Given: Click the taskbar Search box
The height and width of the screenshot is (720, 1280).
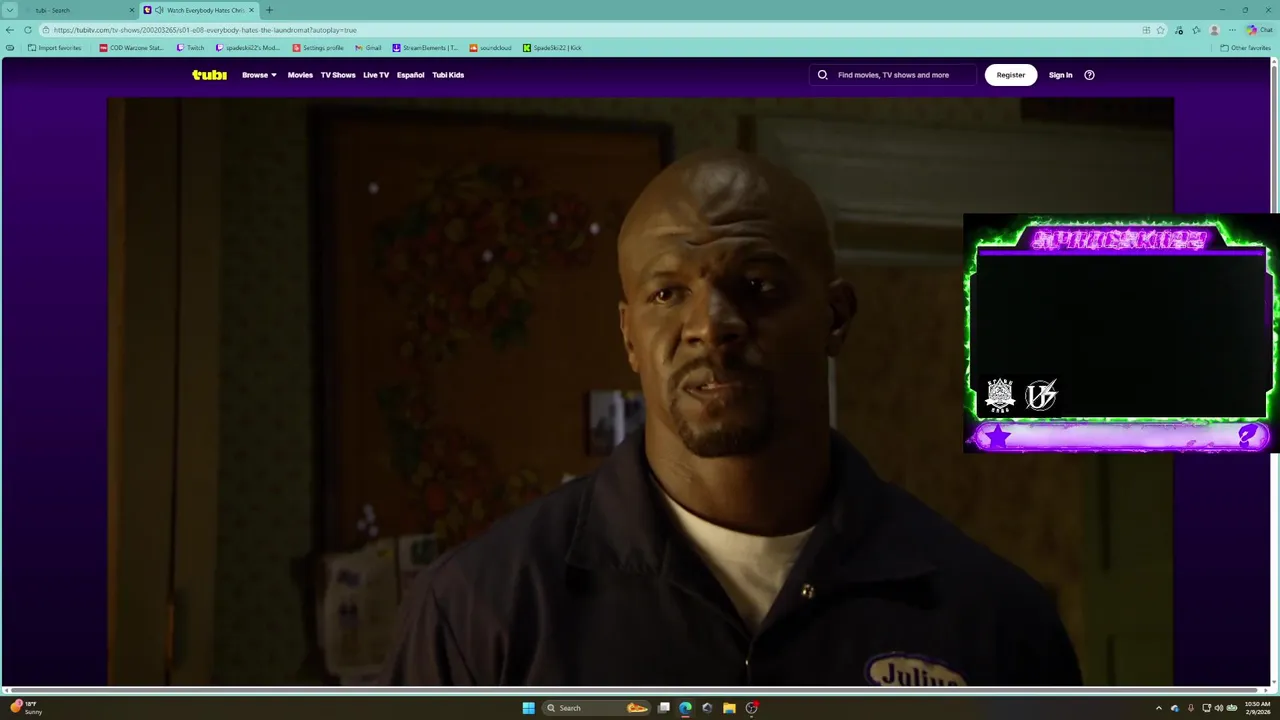Looking at the screenshot, I should [x=597, y=708].
